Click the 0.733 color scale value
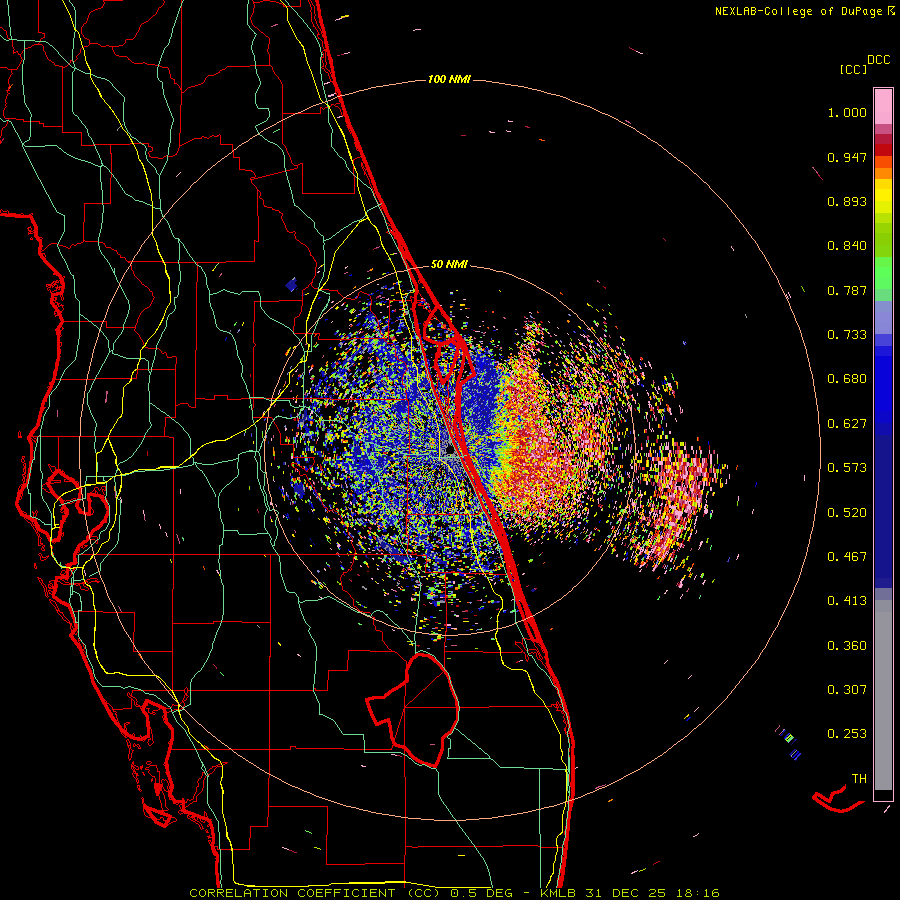 (847, 335)
